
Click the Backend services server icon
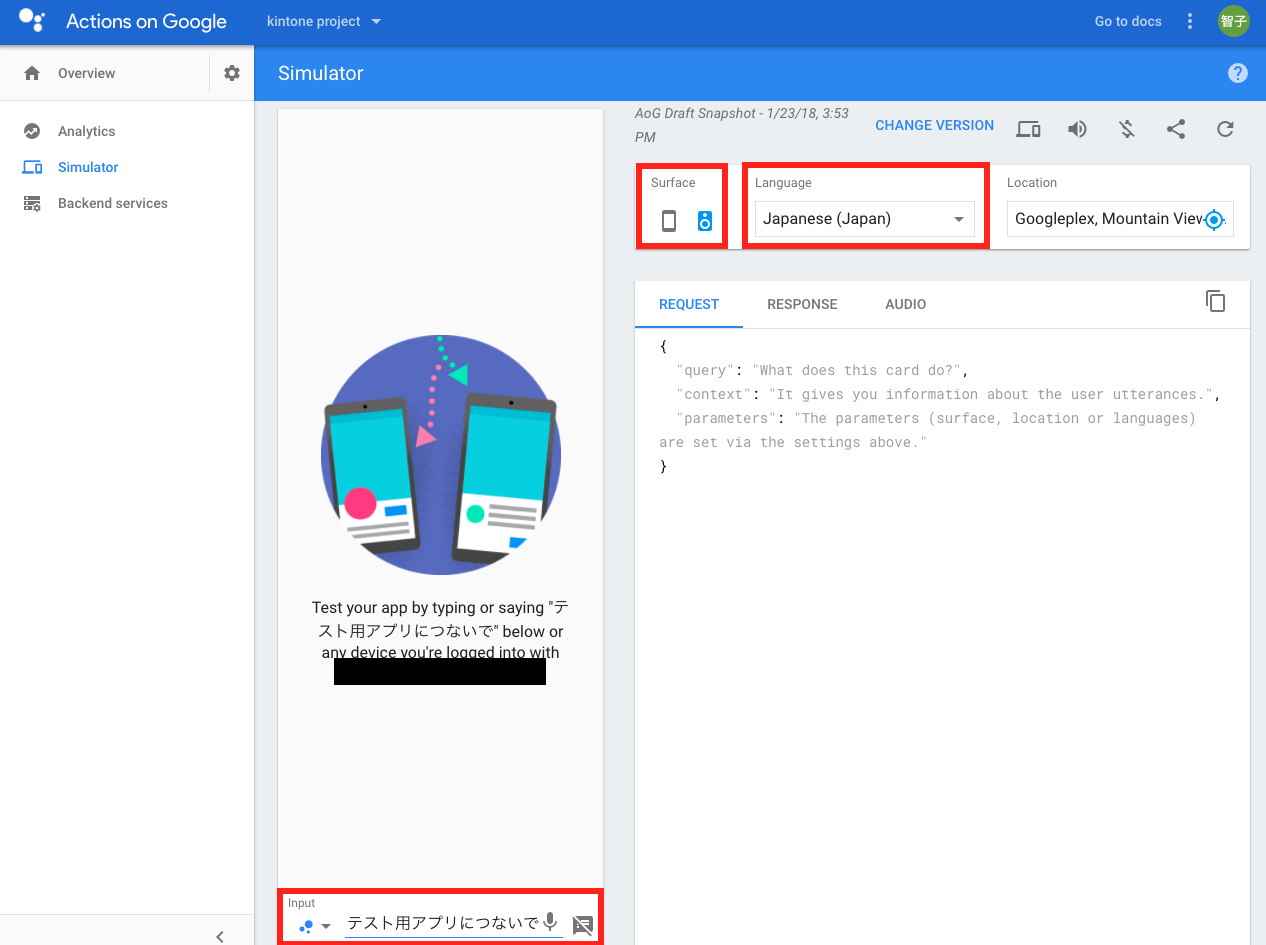(x=32, y=203)
